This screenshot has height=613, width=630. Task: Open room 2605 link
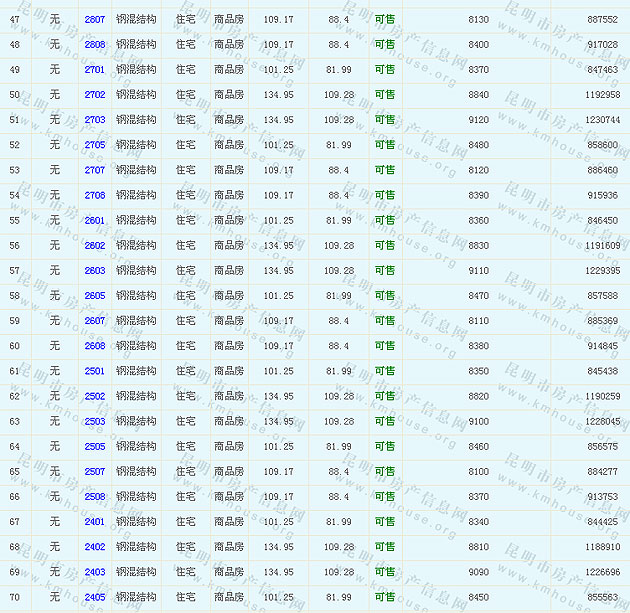click(95, 296)
